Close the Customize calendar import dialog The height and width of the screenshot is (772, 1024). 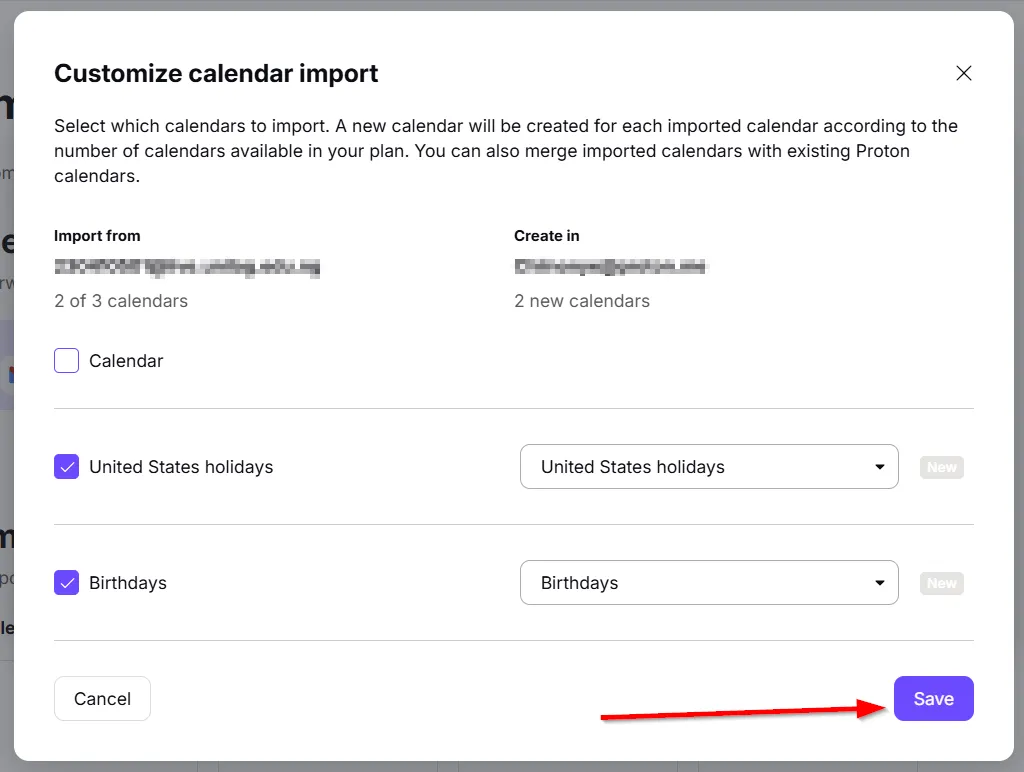tap(963, 73)
